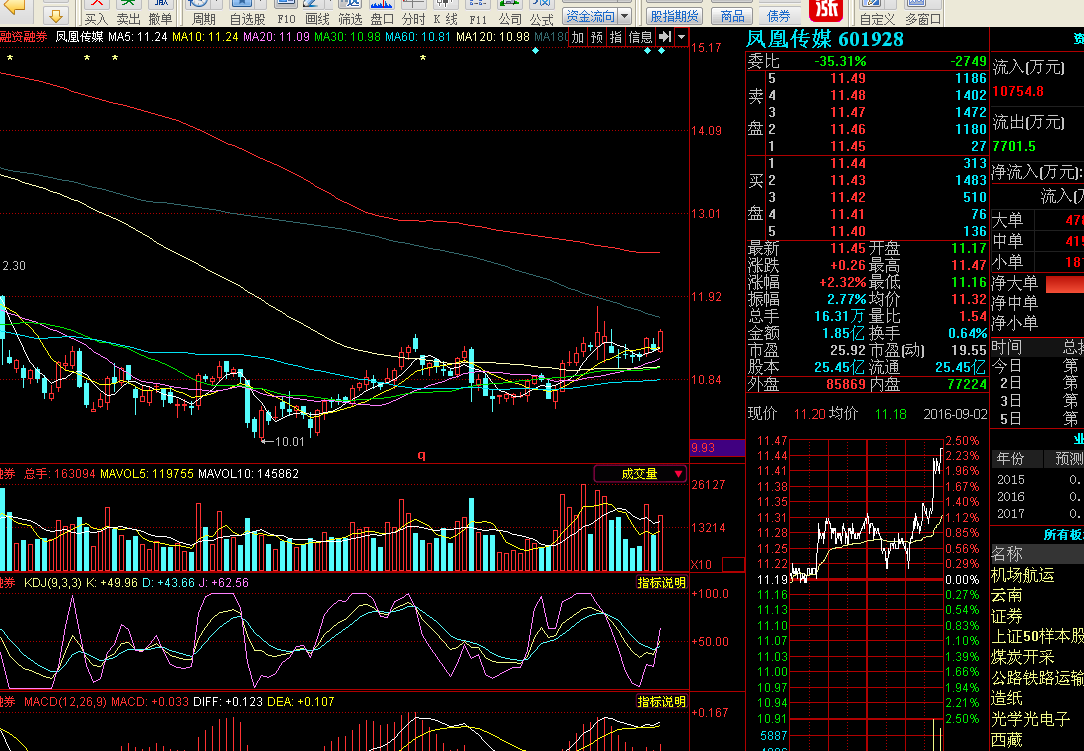Screen dimensions: 1084x751
Task: Open the 撤单 (cancel order) tool
Action: (x=160, y=12)
